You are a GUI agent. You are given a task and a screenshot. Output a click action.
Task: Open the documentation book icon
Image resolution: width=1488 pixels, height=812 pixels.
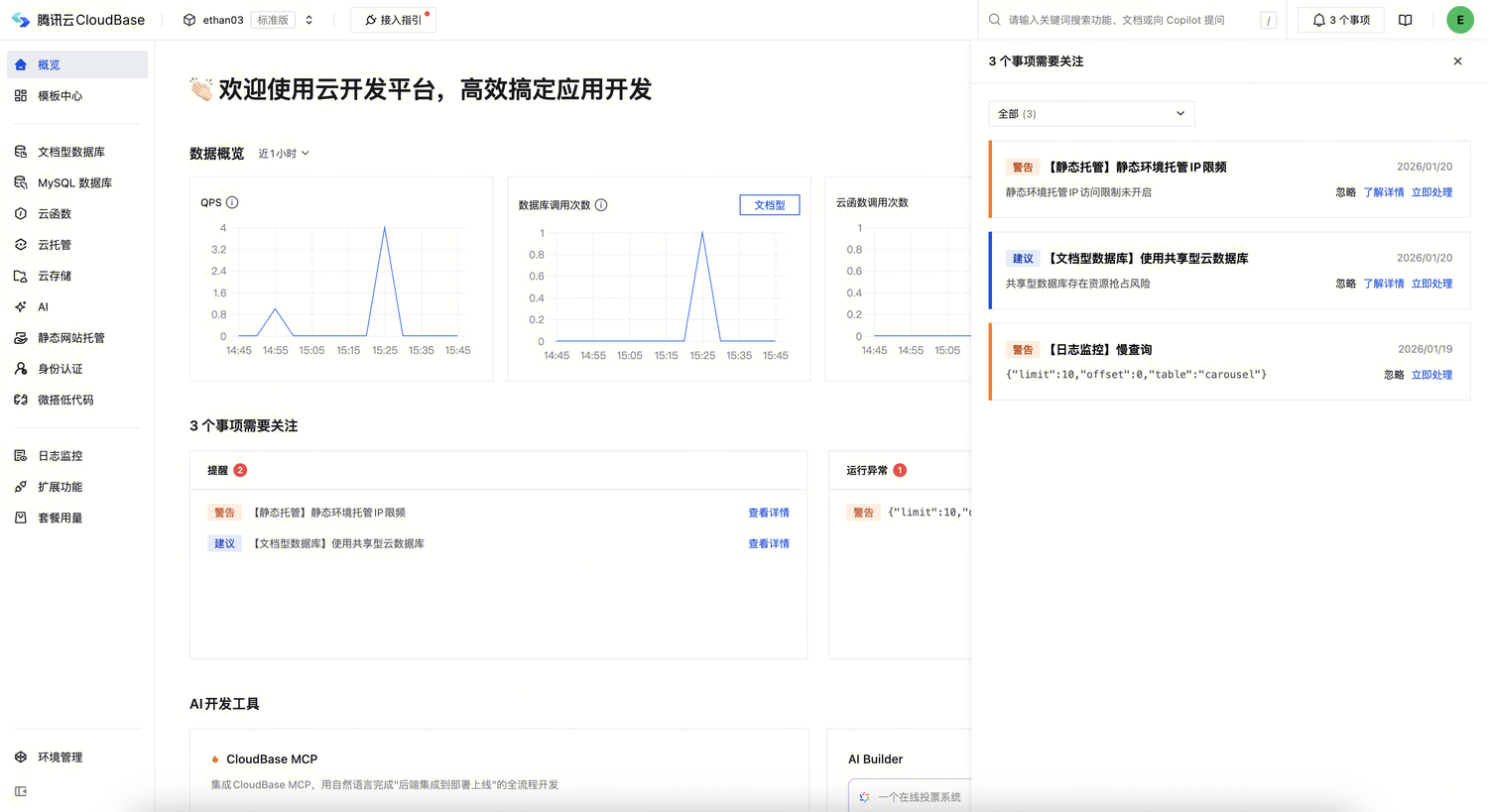[1406, 19]
